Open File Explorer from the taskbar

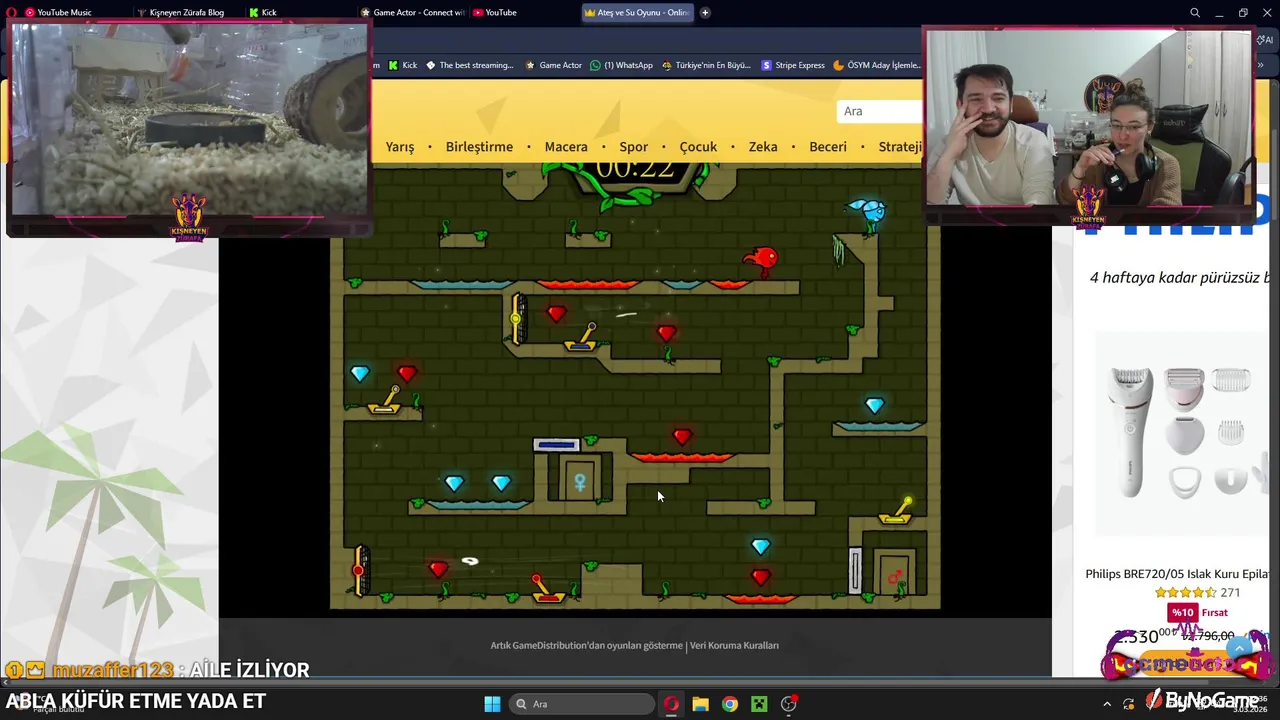(x=700, y=704)
